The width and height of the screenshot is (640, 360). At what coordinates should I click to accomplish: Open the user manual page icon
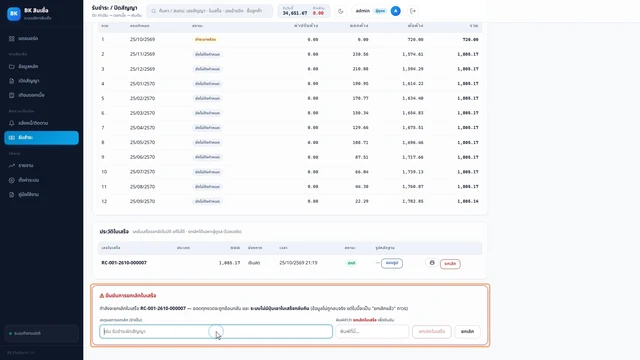(11, 195)
